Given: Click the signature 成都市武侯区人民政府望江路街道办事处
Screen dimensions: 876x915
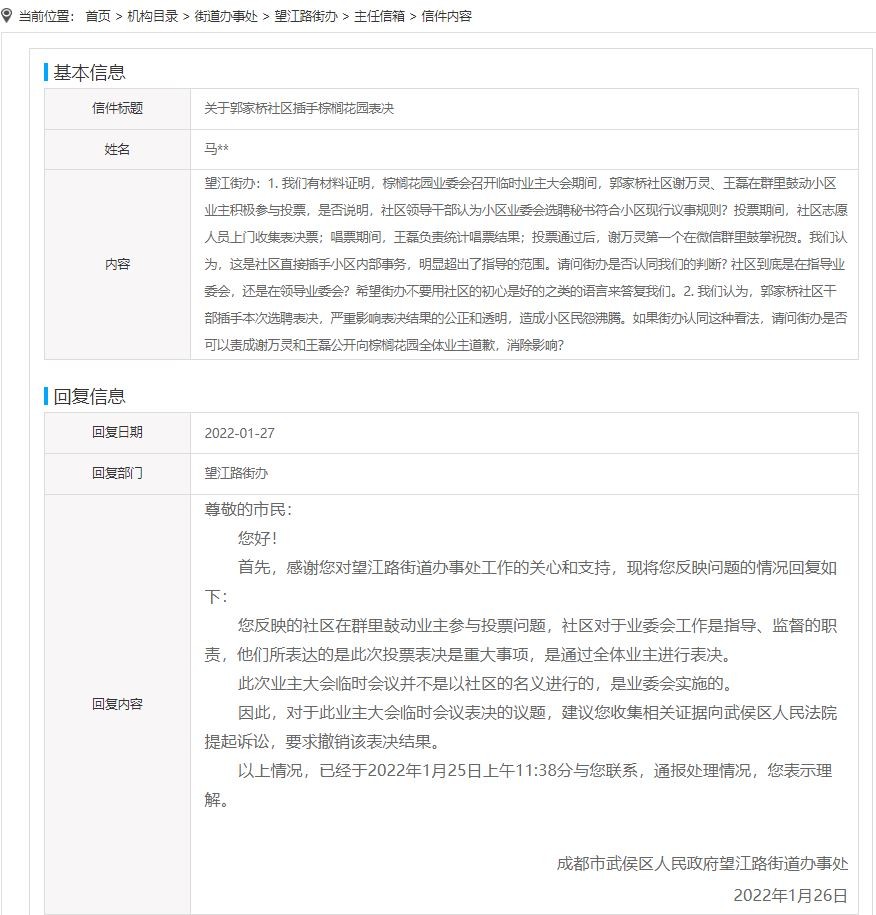Looking at the screenshot, I should (x=701, y=863).
